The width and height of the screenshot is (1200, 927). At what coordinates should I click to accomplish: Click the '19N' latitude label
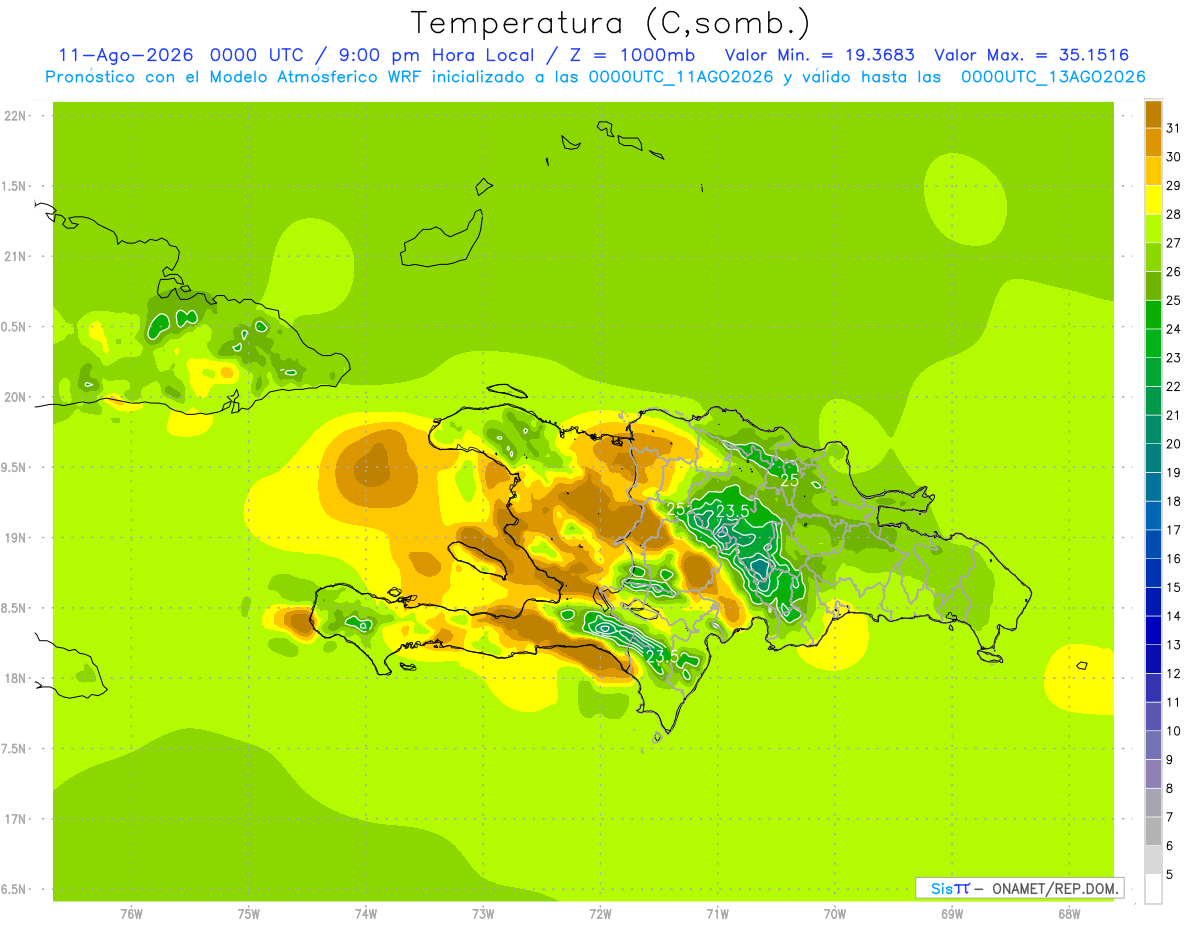pyautogui.click(x=16, y=537)
